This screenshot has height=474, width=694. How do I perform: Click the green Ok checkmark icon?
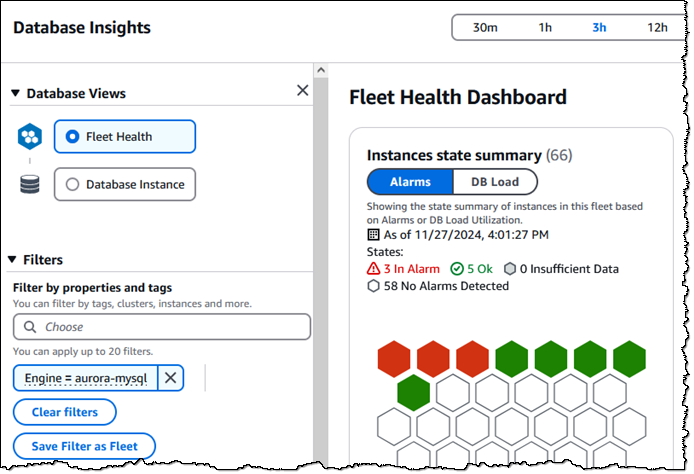[457, 269]
